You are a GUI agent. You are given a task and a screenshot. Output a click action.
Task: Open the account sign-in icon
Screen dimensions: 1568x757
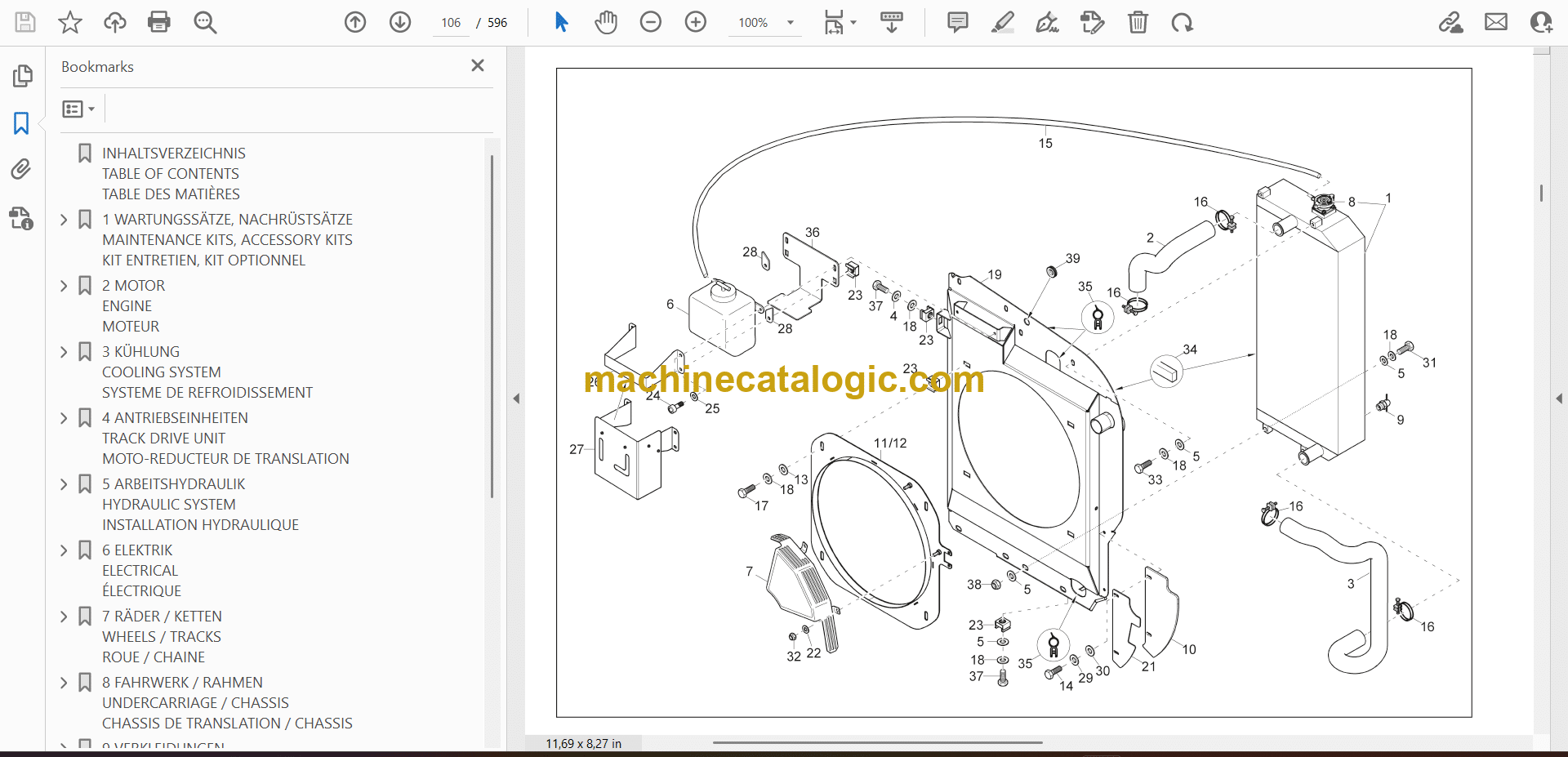pyautogui.click(x=1541, y=22)
